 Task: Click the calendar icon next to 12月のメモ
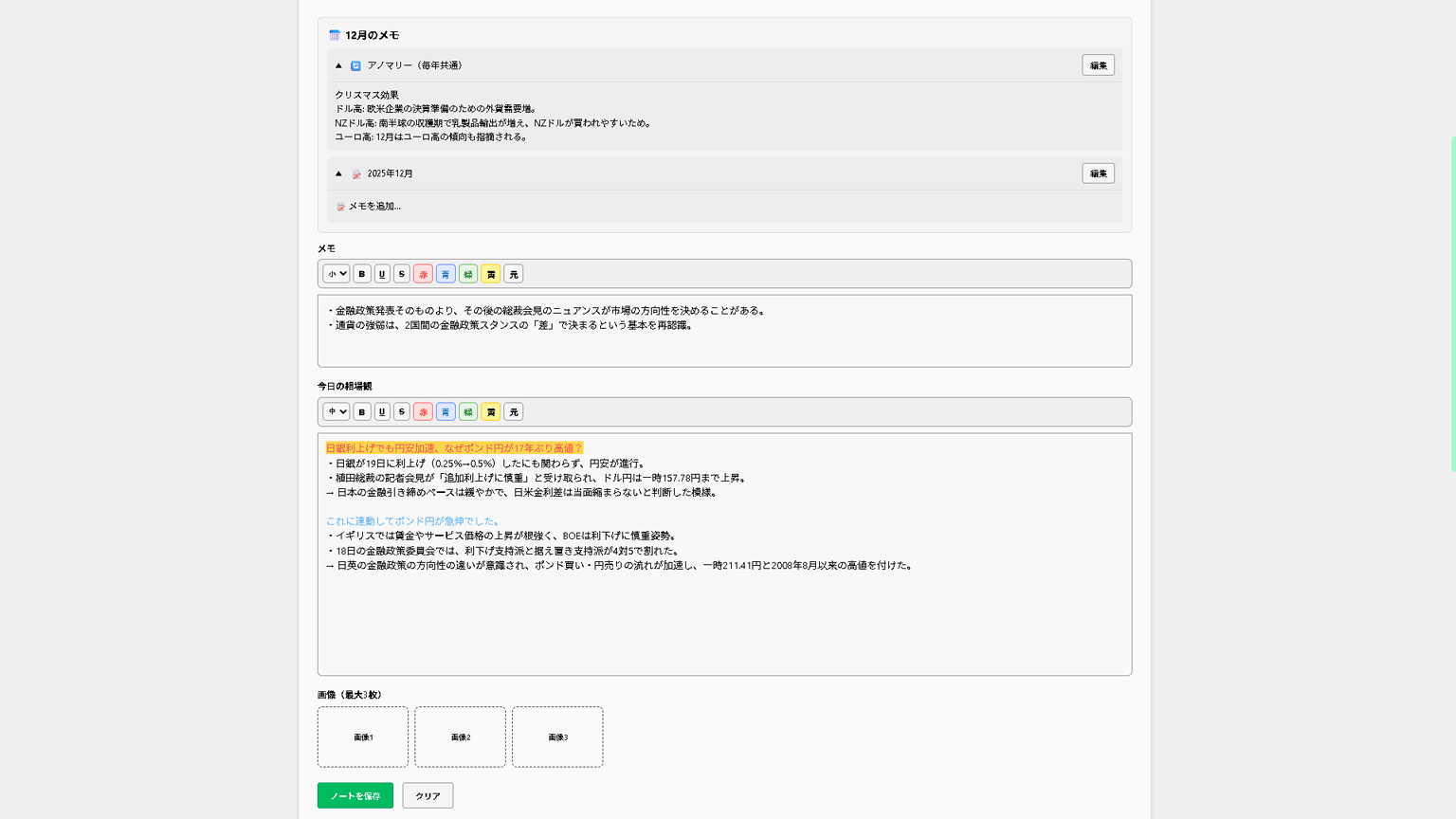coord(334,34)
